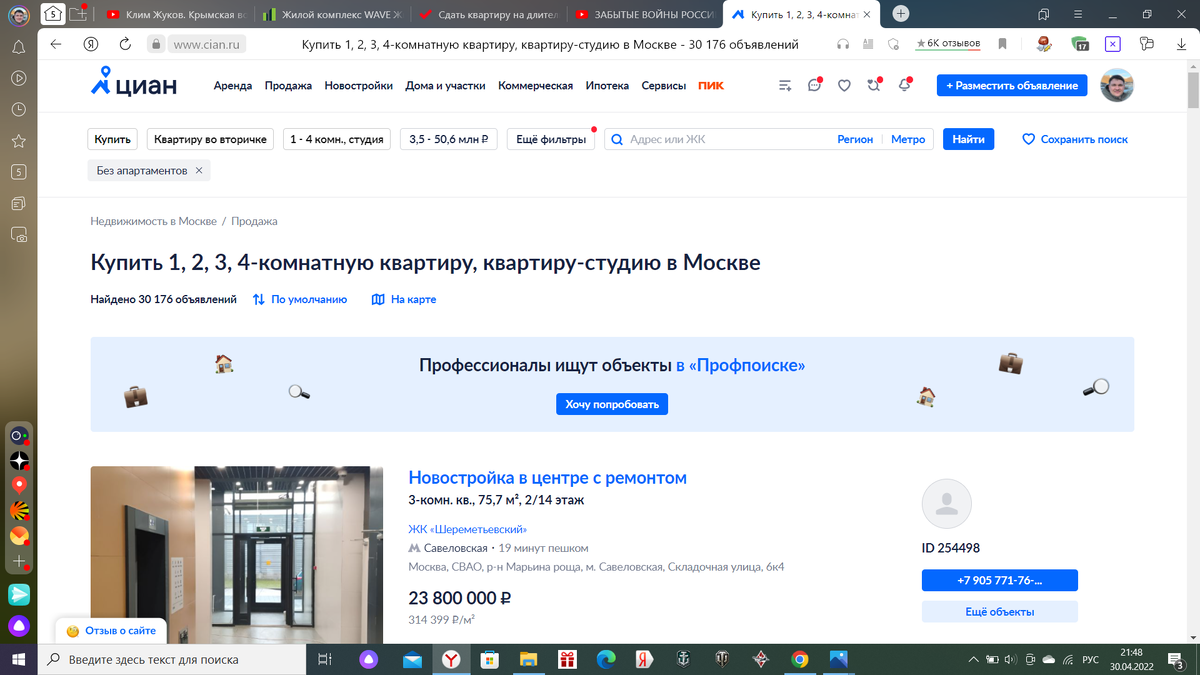Remove the 'Без апартаментов' filter chip
1200x675 pixels.
tap(199, 171)
